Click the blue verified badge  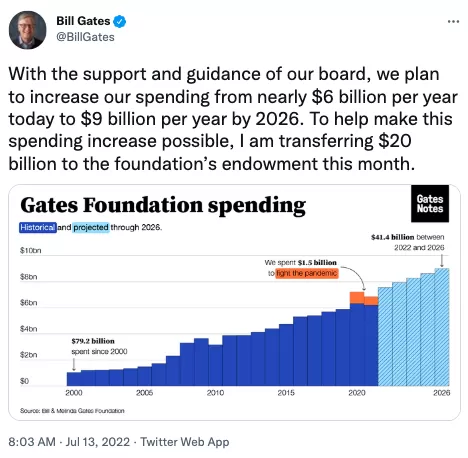[x=119, y=21]
